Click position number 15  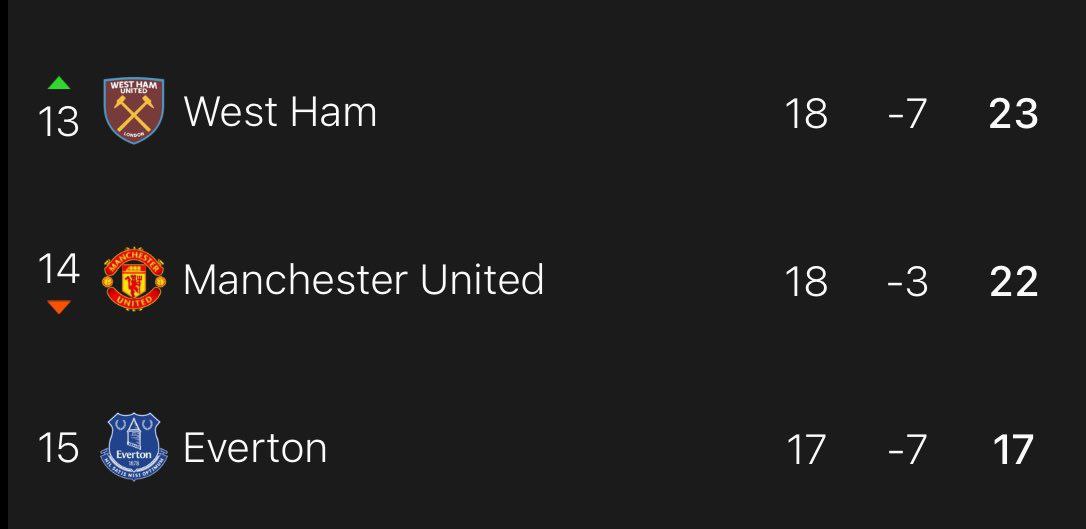point(58,448)
